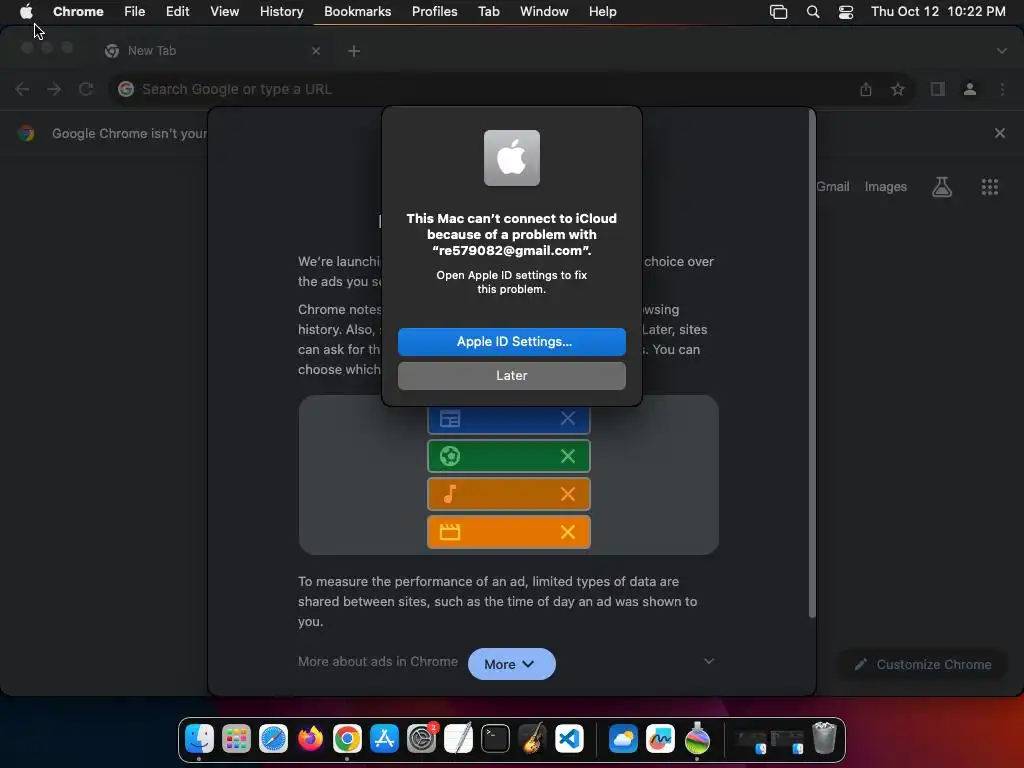Image resolution: width=1024 pixels, height=768 pixels.
Task: Bookmark this tab with the star icon
Action: coord(898,89)
